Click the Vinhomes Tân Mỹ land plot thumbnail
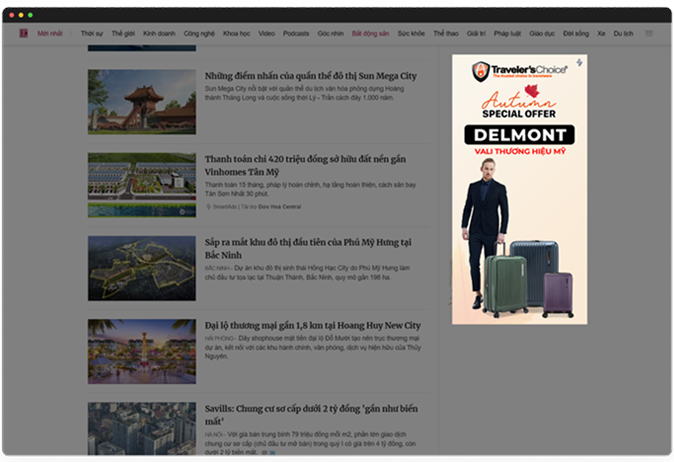This screenshot has height=462, width=674. [x=142, y=185]
